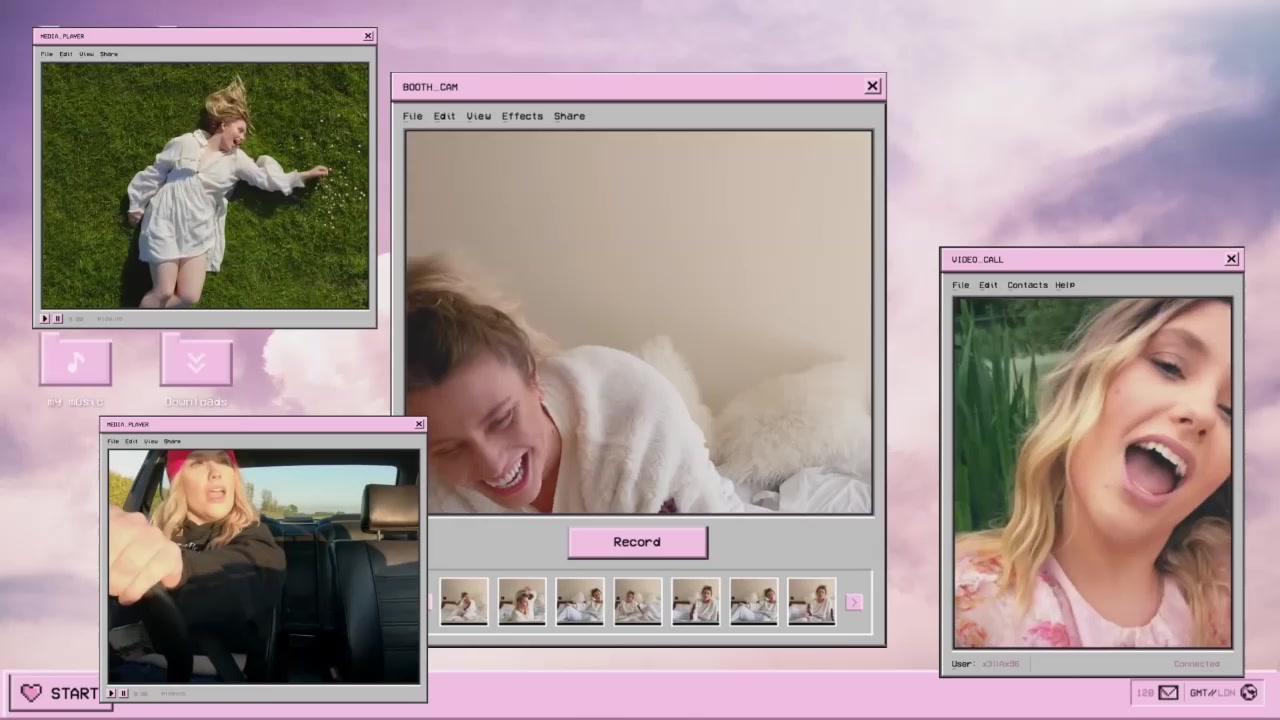This screenshot has width=1280, height=720.
Task: Open File menu in the top MEDIA_PLAYER window
Action: [47, 54]
